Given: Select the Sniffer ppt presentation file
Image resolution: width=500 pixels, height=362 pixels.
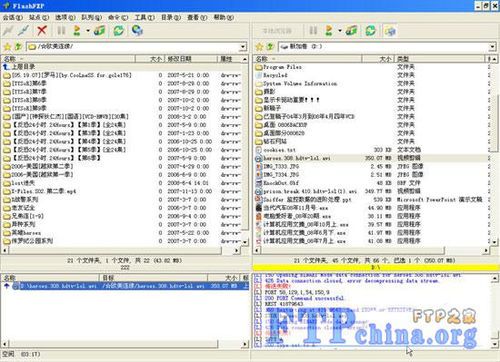Looking at the screenshot, I should click(x=303, y=199).
